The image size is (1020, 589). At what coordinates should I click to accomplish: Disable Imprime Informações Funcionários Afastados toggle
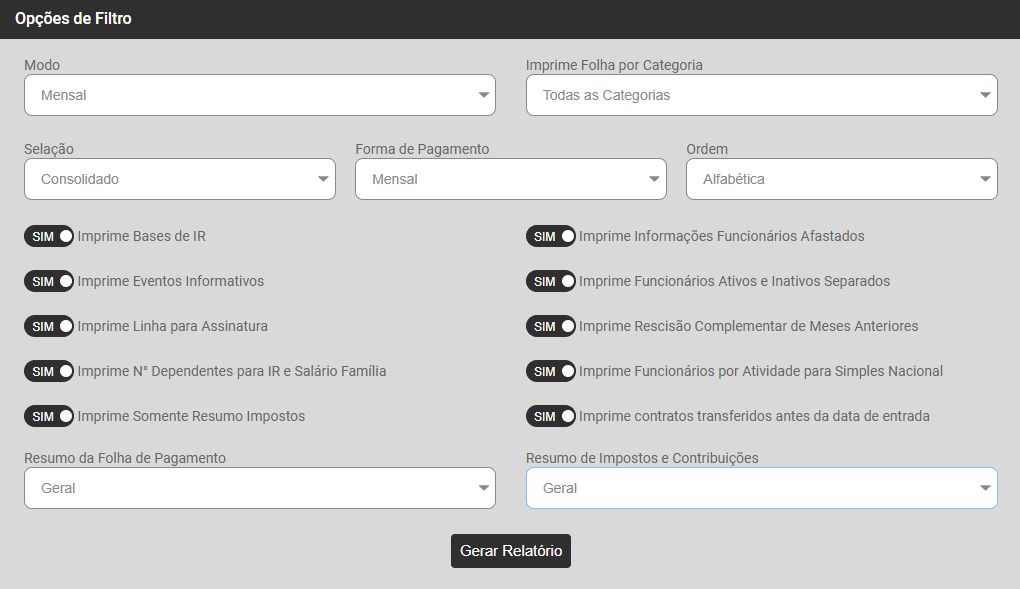[x=551, y=236]
